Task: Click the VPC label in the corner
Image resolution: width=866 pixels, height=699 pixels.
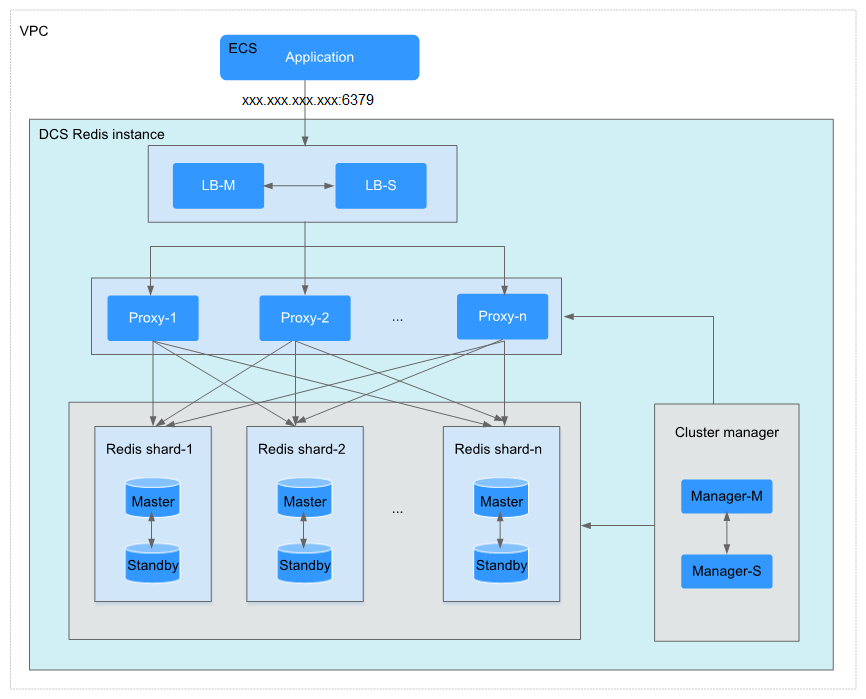Action: click(34, 31)
